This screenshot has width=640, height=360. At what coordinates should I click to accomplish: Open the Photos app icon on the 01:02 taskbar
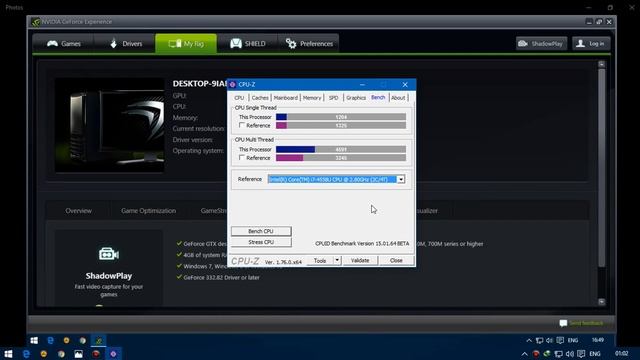click(x=78, y=353)
